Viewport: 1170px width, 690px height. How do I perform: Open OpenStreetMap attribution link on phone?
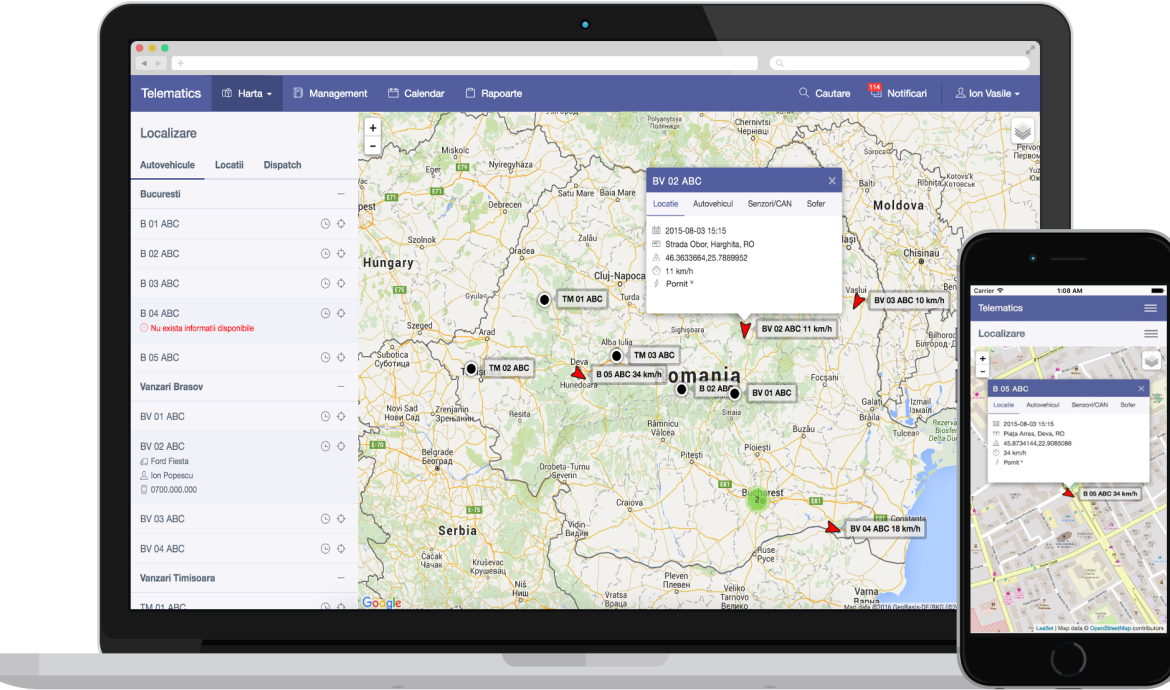1110,628
